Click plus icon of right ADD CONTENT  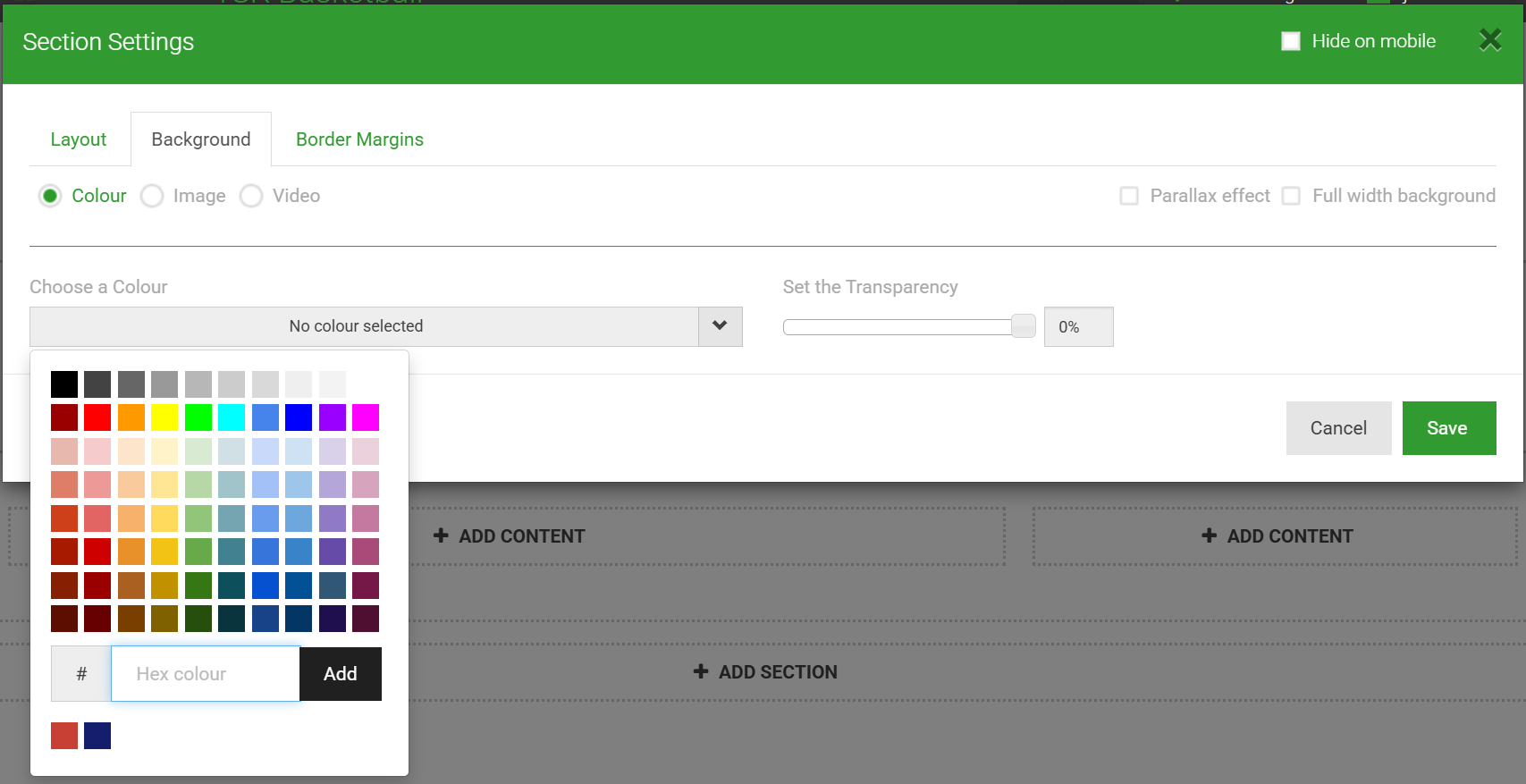click(1209, 535)
